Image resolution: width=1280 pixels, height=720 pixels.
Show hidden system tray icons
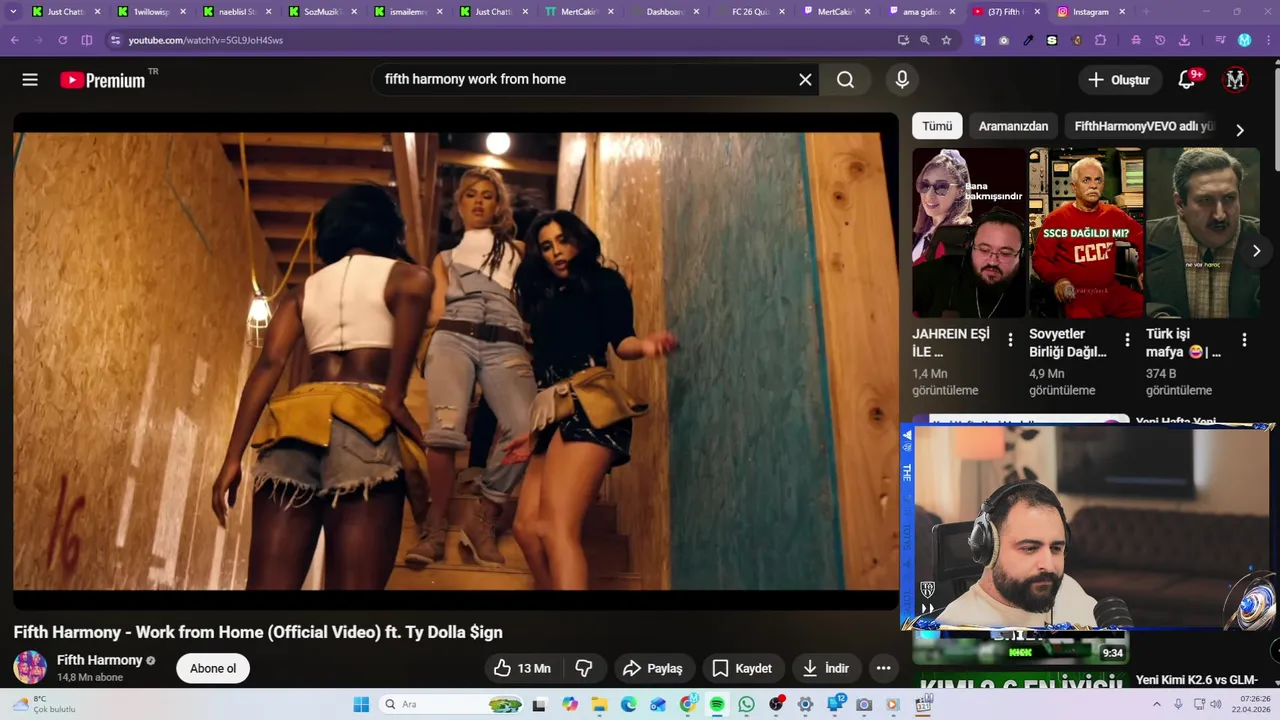click(1157, 704)
